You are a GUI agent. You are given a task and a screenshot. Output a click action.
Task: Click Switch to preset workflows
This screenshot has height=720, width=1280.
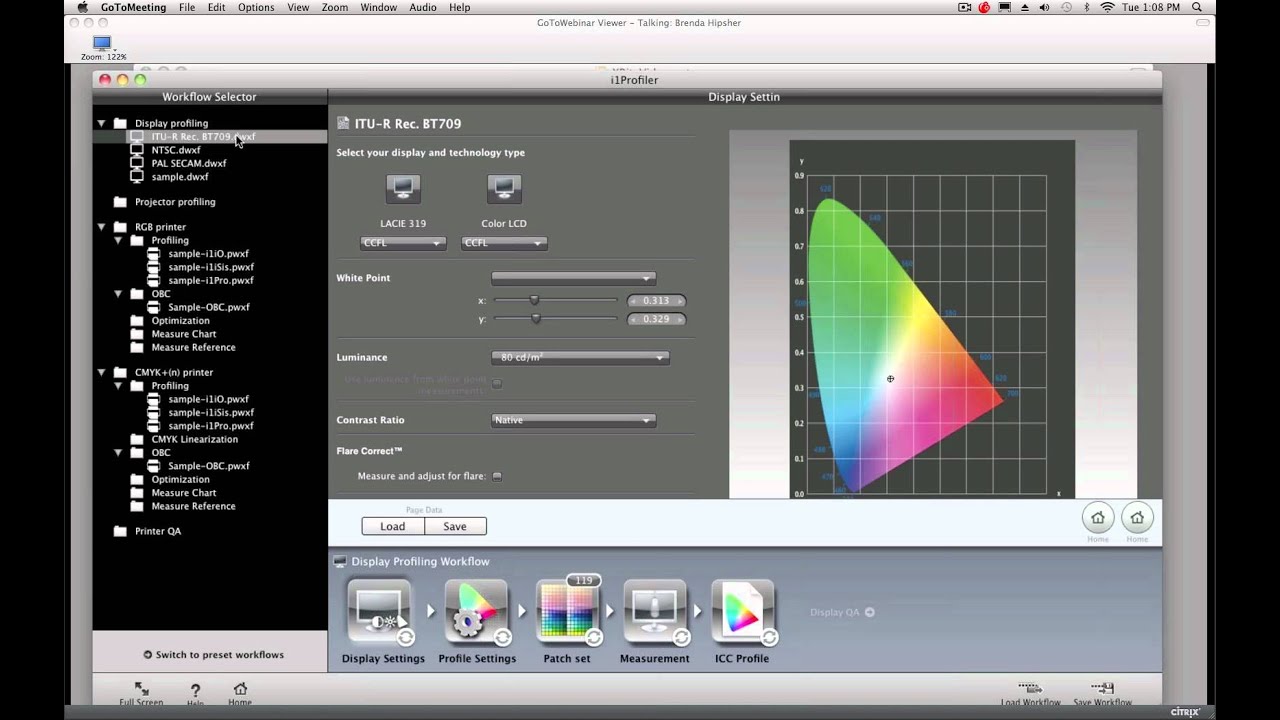pos(213,655)
